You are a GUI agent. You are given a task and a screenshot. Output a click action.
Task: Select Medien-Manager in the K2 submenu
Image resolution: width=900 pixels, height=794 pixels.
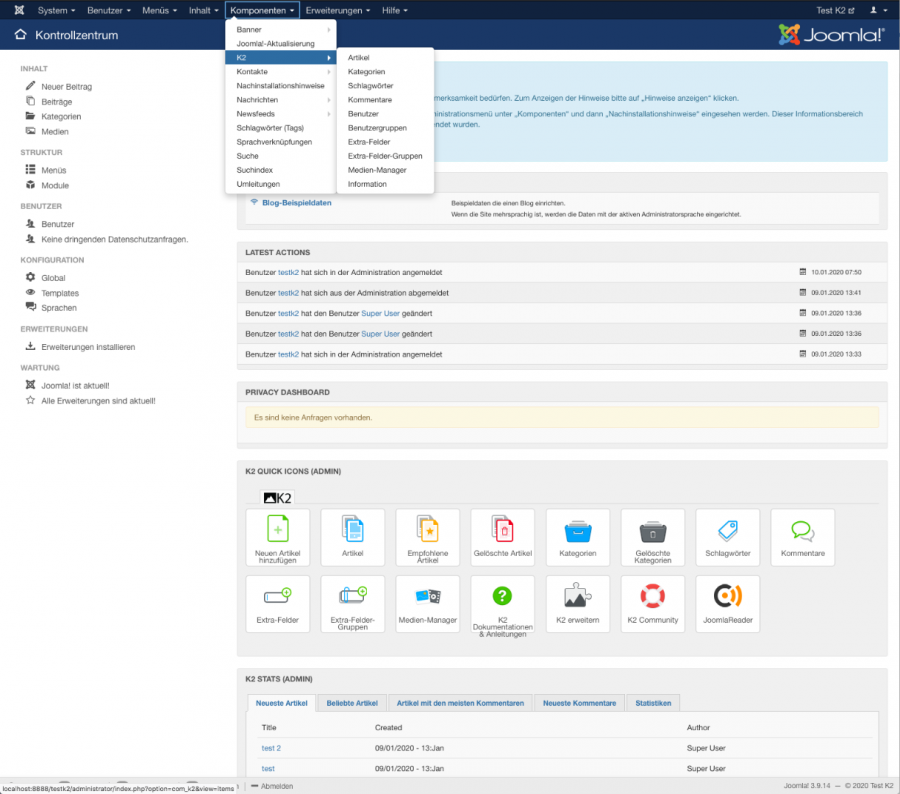pyautogui.click(x=385, y=170)
